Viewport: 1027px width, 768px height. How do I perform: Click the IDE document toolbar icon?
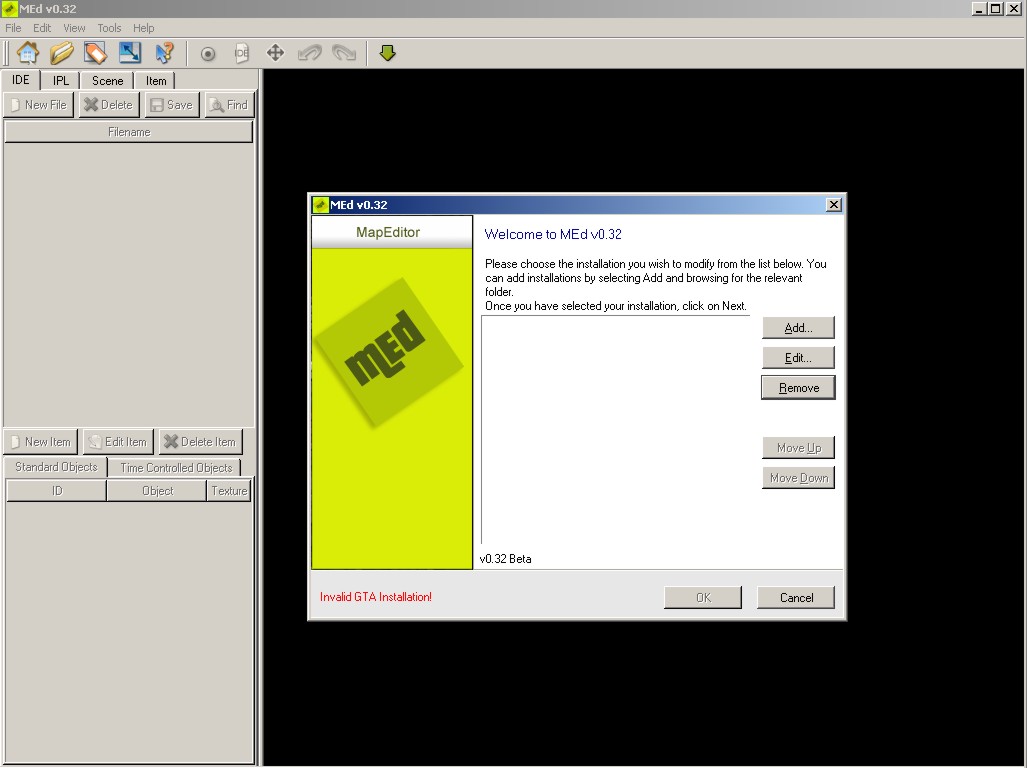242,54
